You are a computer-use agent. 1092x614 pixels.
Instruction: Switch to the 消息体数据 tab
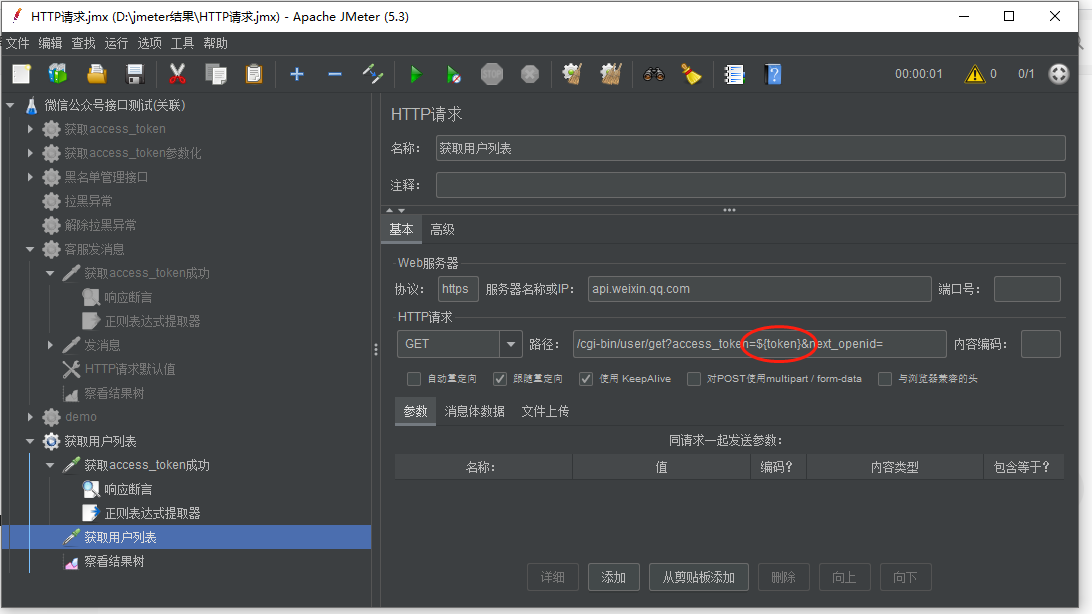pos(474,411)
